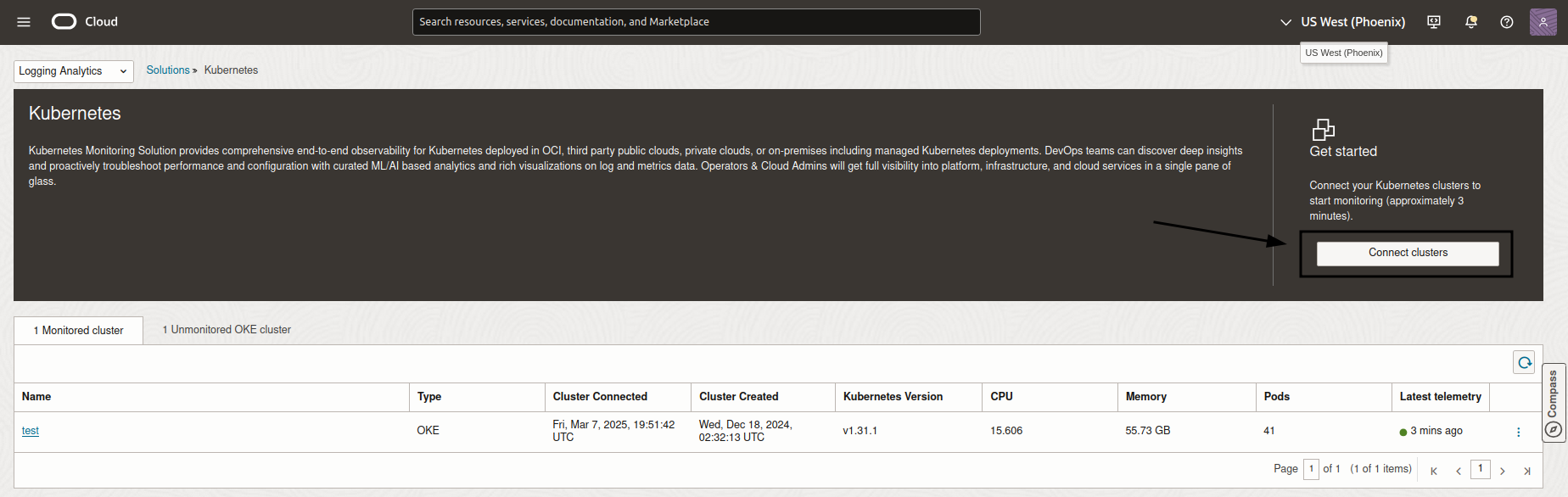The image size is (1568, 497).
Task: Select the 1 Monitored cluster tab
Action: [x=78, y=331]
